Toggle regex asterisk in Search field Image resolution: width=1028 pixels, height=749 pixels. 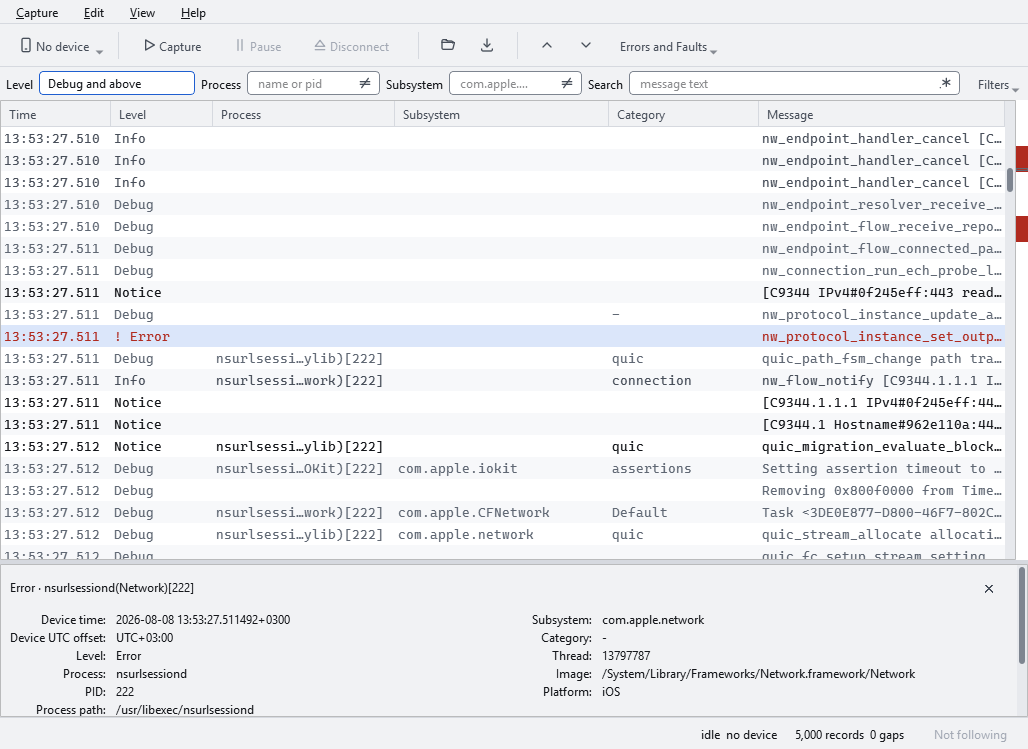point(945,83)
